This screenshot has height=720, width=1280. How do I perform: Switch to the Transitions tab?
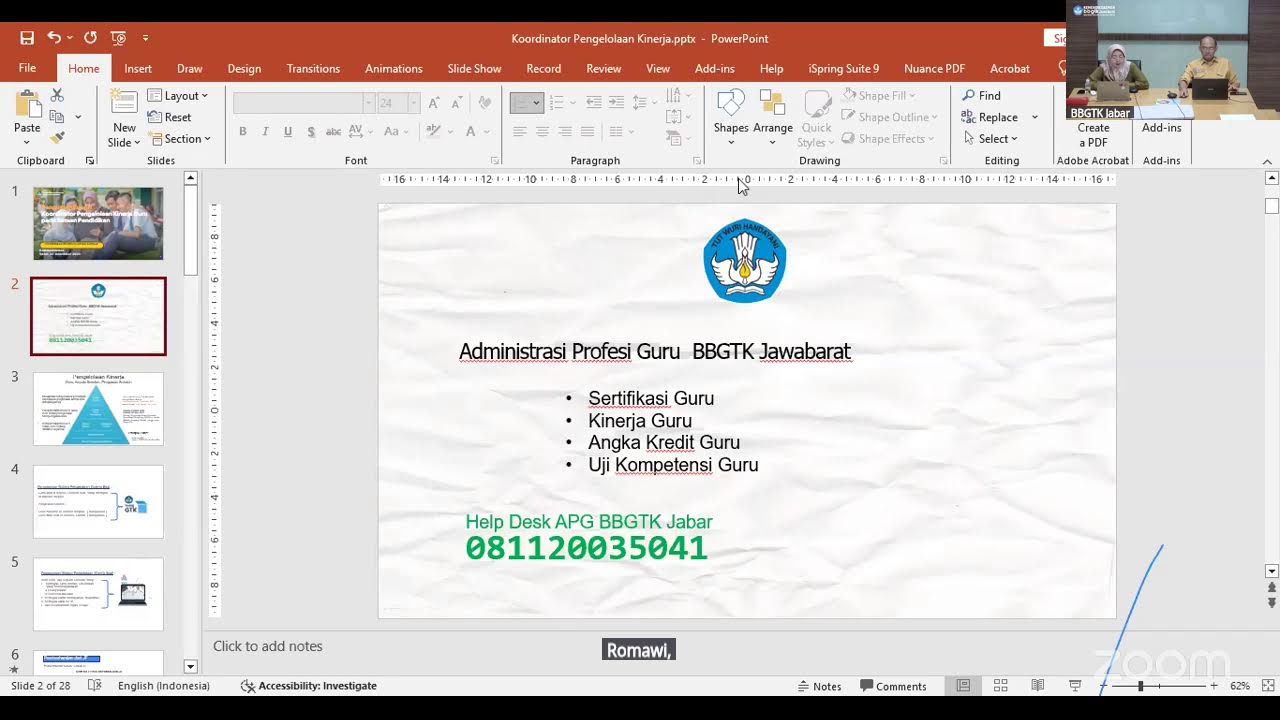(313, 68)
